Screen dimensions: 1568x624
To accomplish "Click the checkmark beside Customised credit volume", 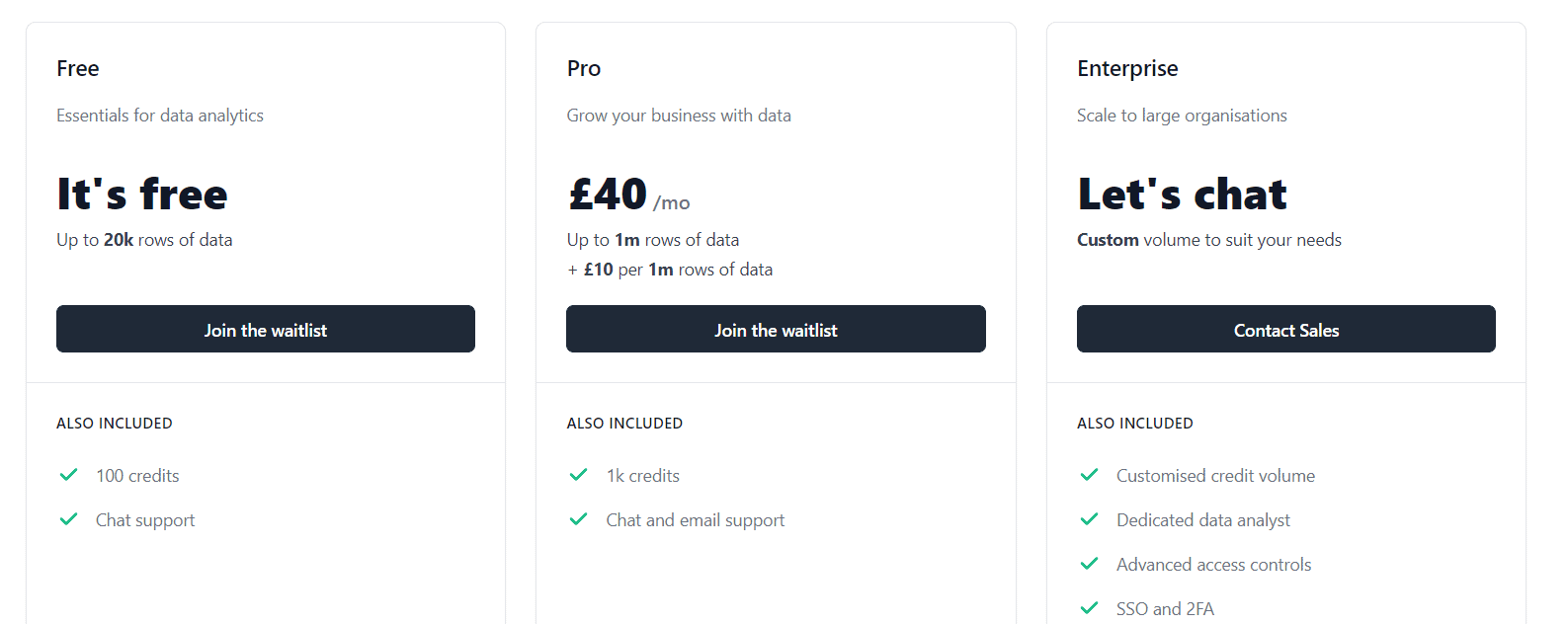I will pos(1089,475).
